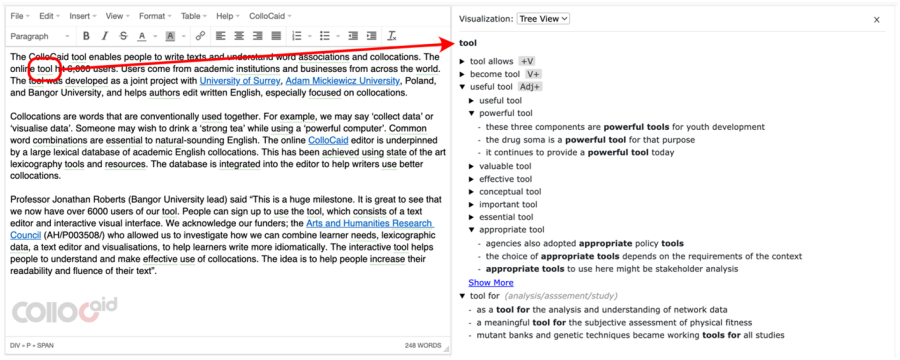The image size is (900, 360).
Task: Collapse the 'appropriate tool' node
Action: 472,230
